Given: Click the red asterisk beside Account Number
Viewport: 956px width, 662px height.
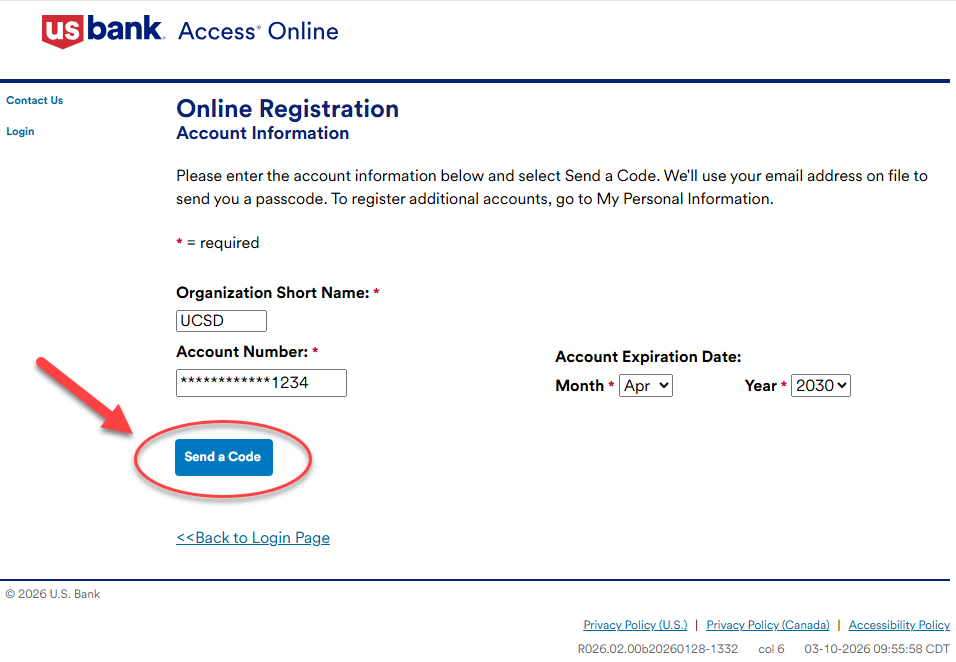Looking at the screenshot, I should point(314,350).
